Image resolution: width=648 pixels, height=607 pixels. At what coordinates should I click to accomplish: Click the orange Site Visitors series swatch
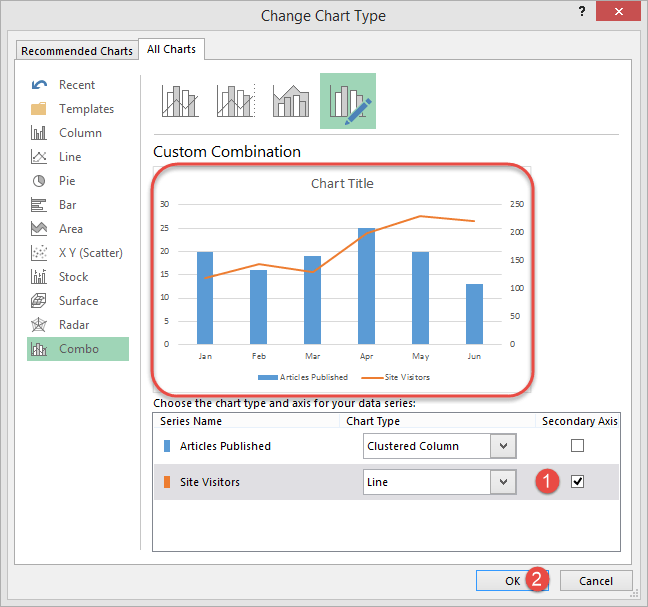[167, 482]
